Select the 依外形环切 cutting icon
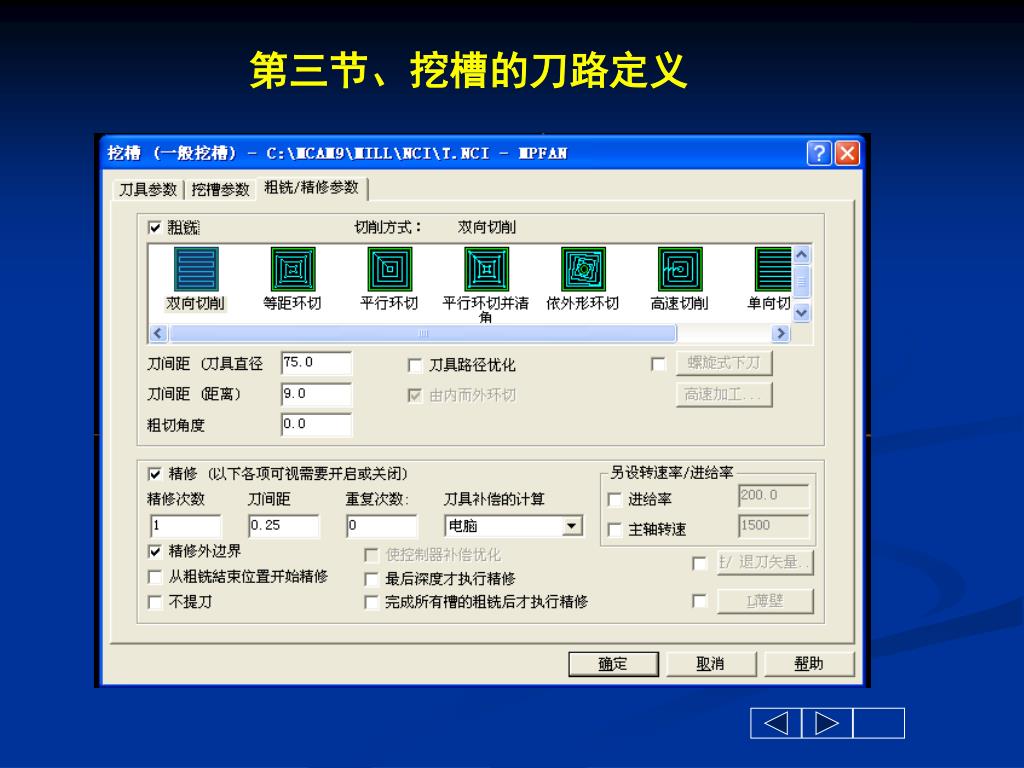 (x=583, y=269)
